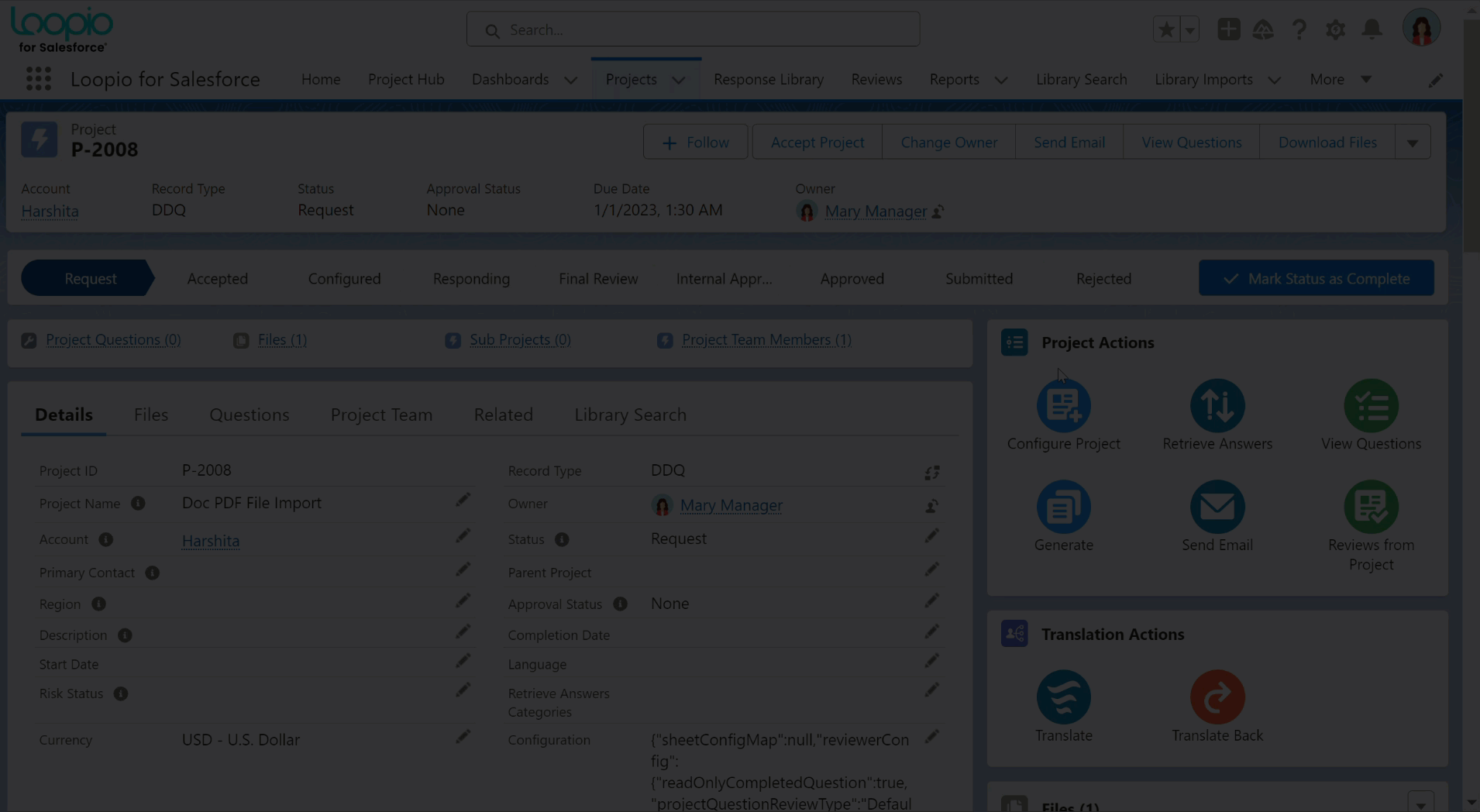
Task: Click the Retrieve Answers icon
Action: click(1217, 406)
